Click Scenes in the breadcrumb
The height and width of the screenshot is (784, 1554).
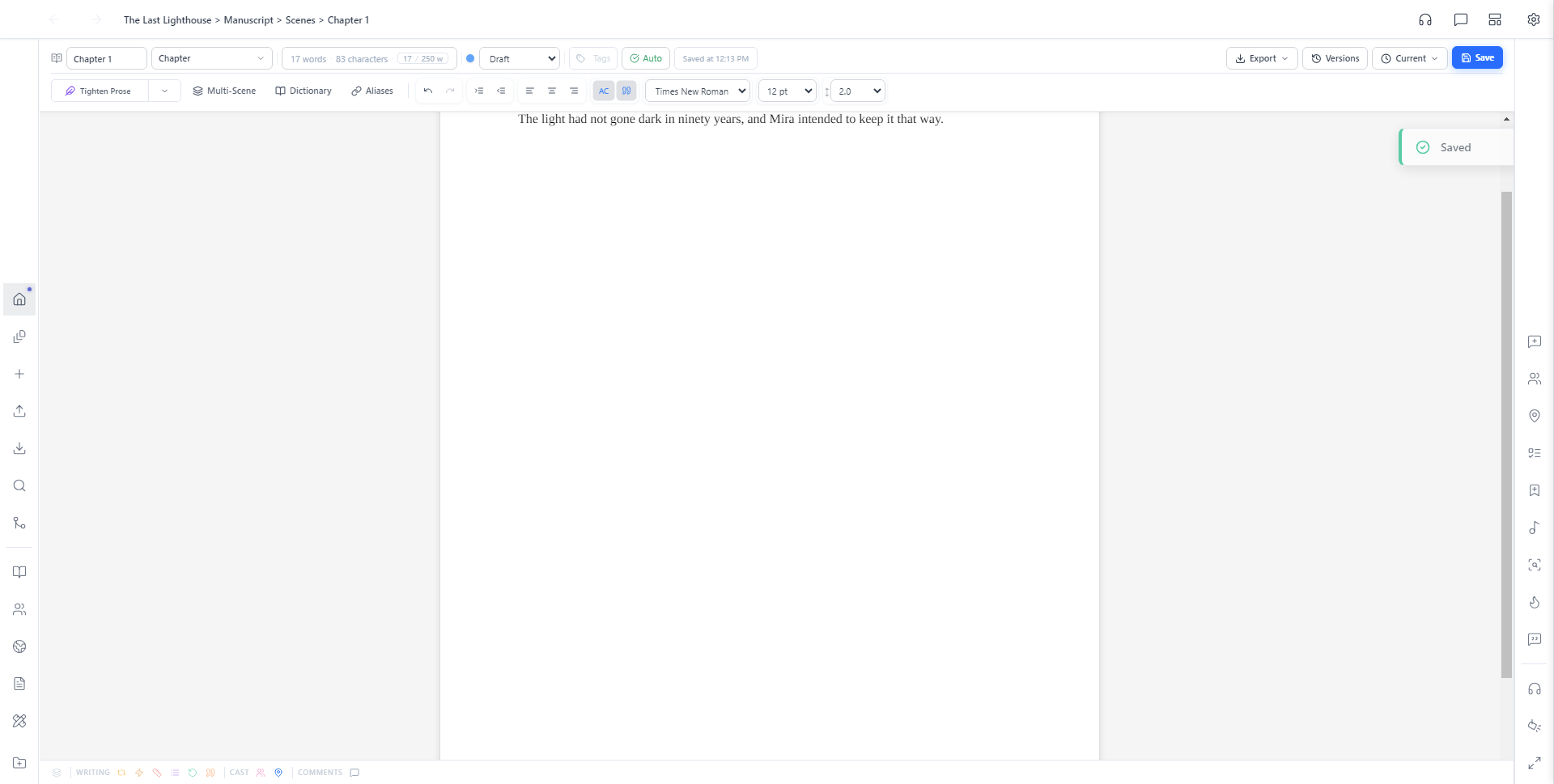tap(300, 20)
